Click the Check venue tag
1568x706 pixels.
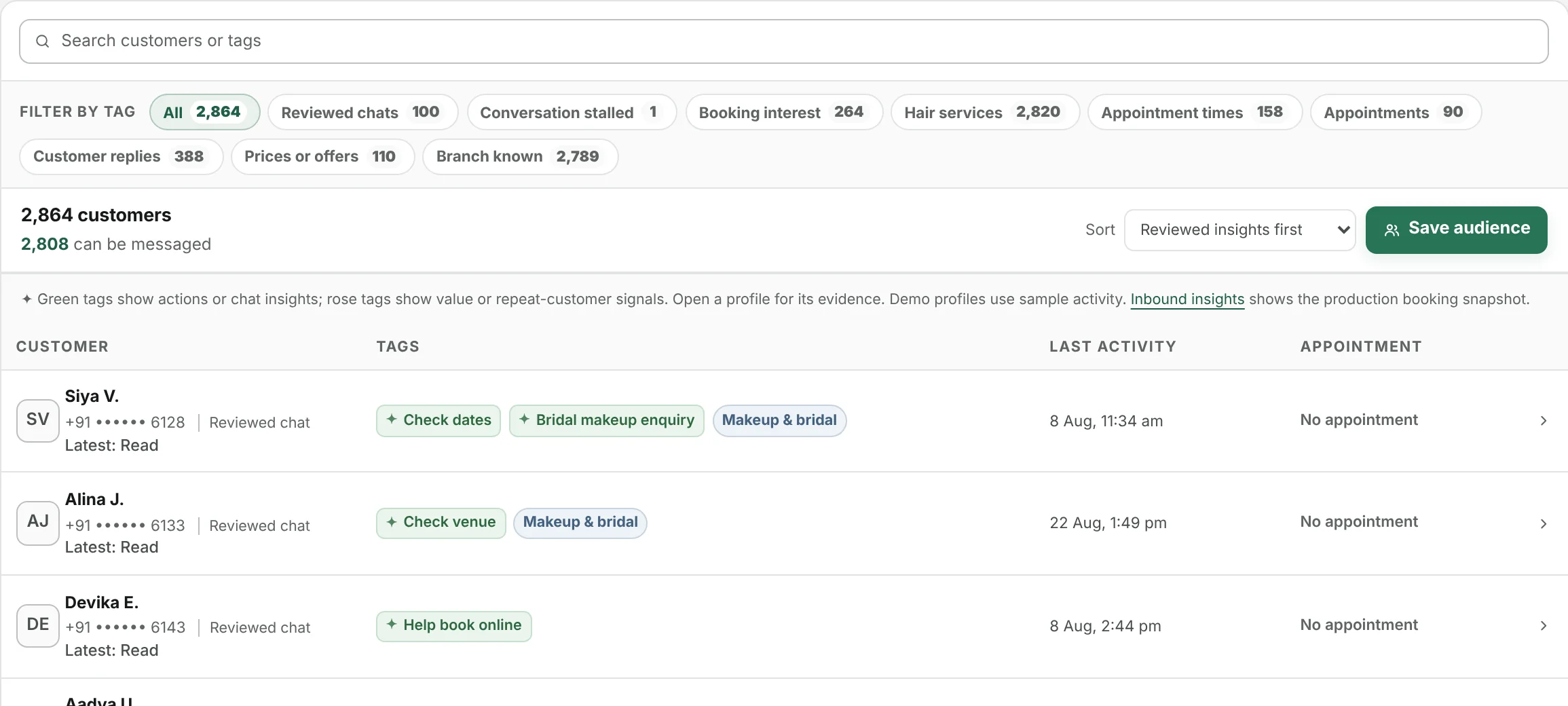click(x=441, y=523)
